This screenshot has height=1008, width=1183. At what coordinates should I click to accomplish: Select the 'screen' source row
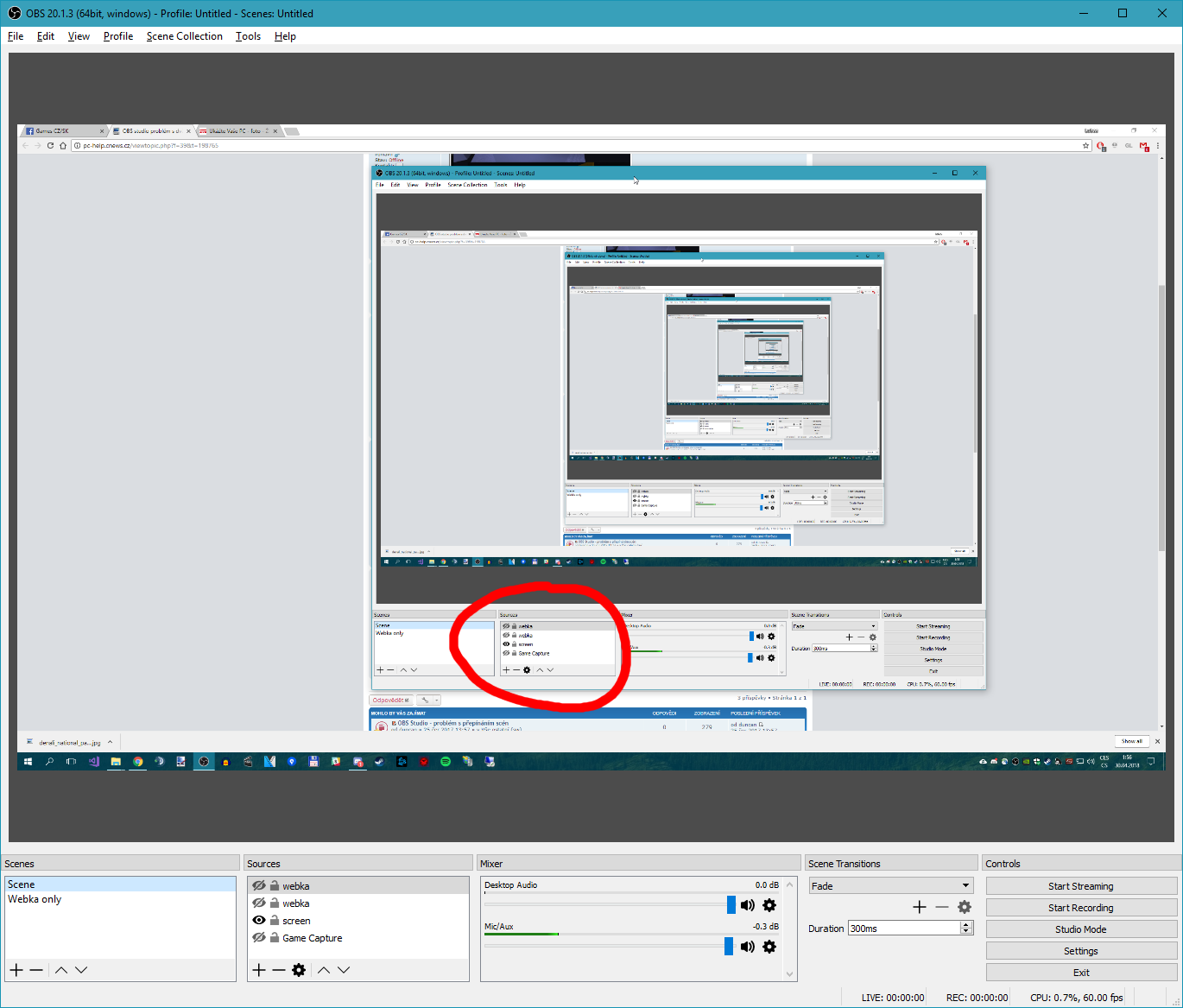[358, 920]
